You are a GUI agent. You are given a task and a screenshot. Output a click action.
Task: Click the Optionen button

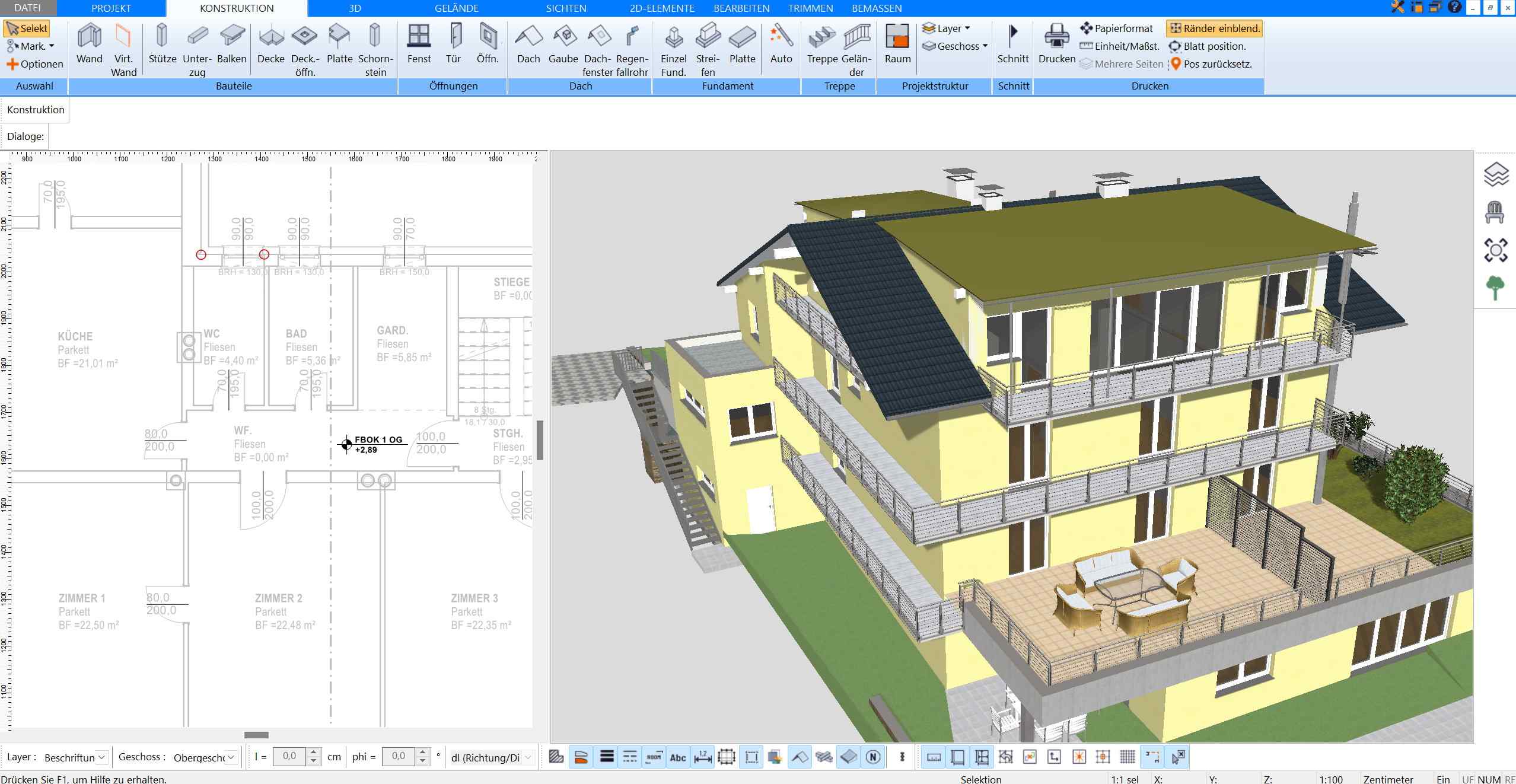[x=34, y=64]
